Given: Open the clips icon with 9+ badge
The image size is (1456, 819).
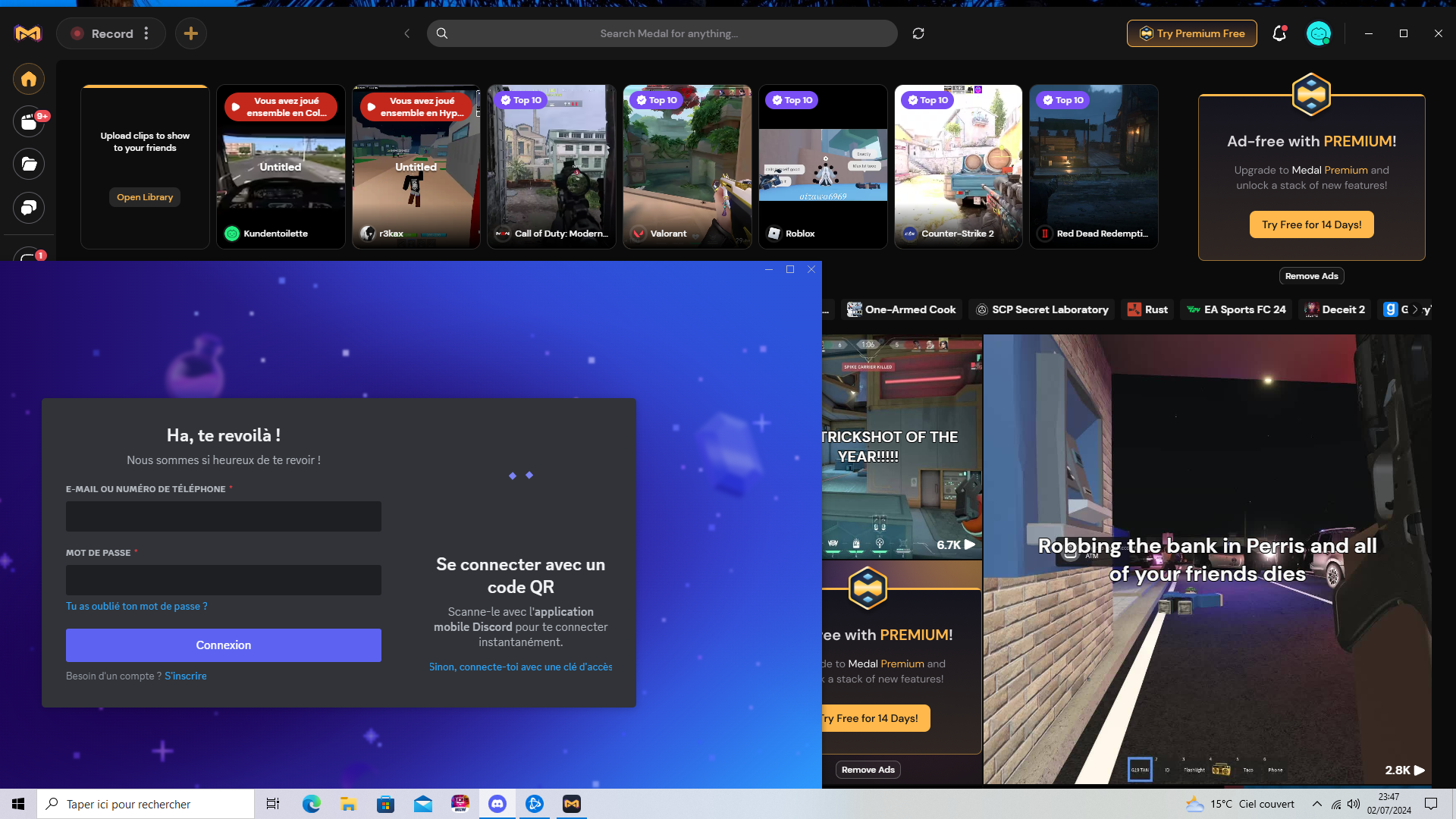Looking at the screenshot, I should pos(29,122).
